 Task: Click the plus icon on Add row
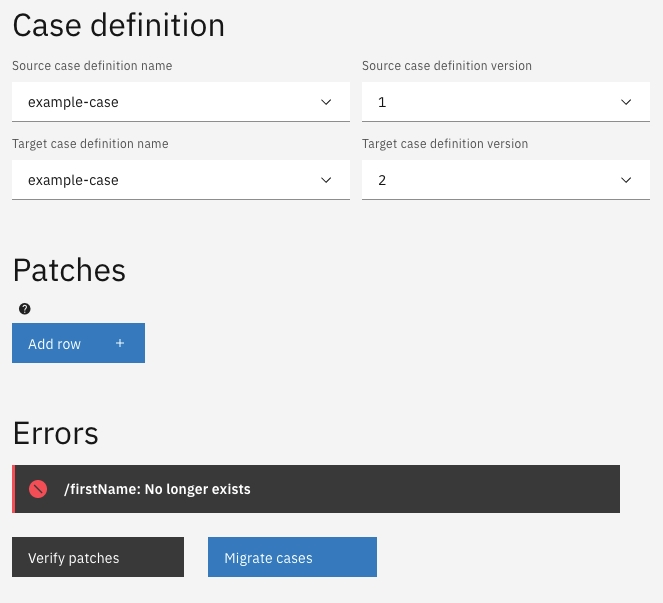point(120,343)
